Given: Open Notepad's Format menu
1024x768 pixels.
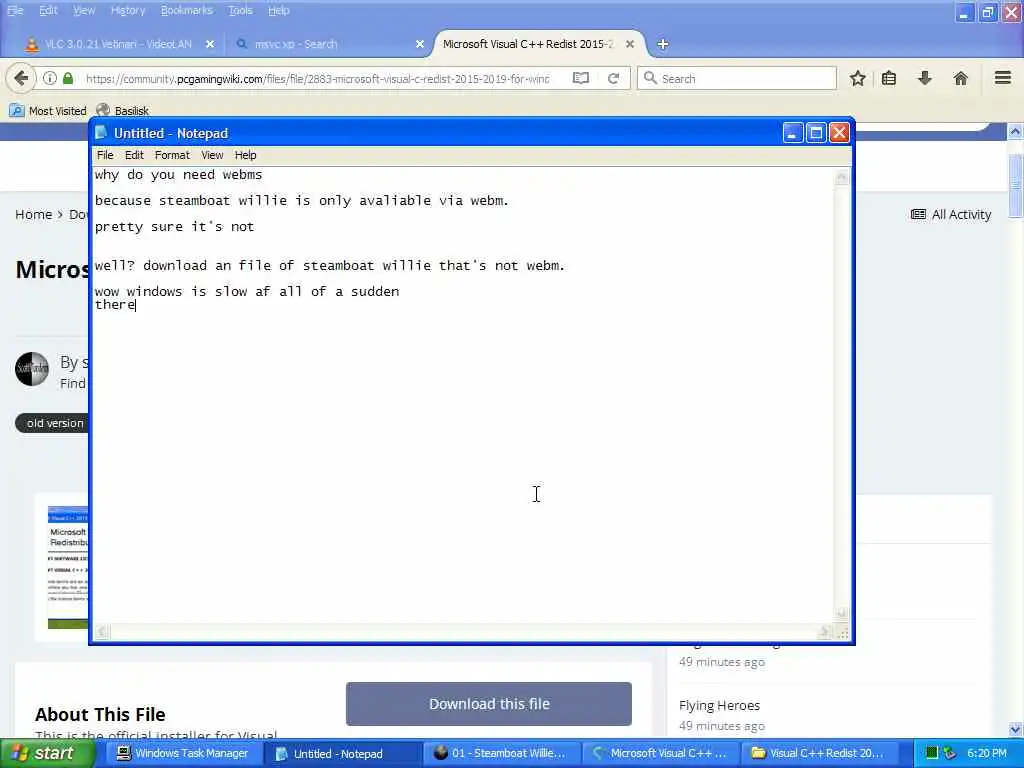Looking at the screenshot, I should (x=172, y=155).
